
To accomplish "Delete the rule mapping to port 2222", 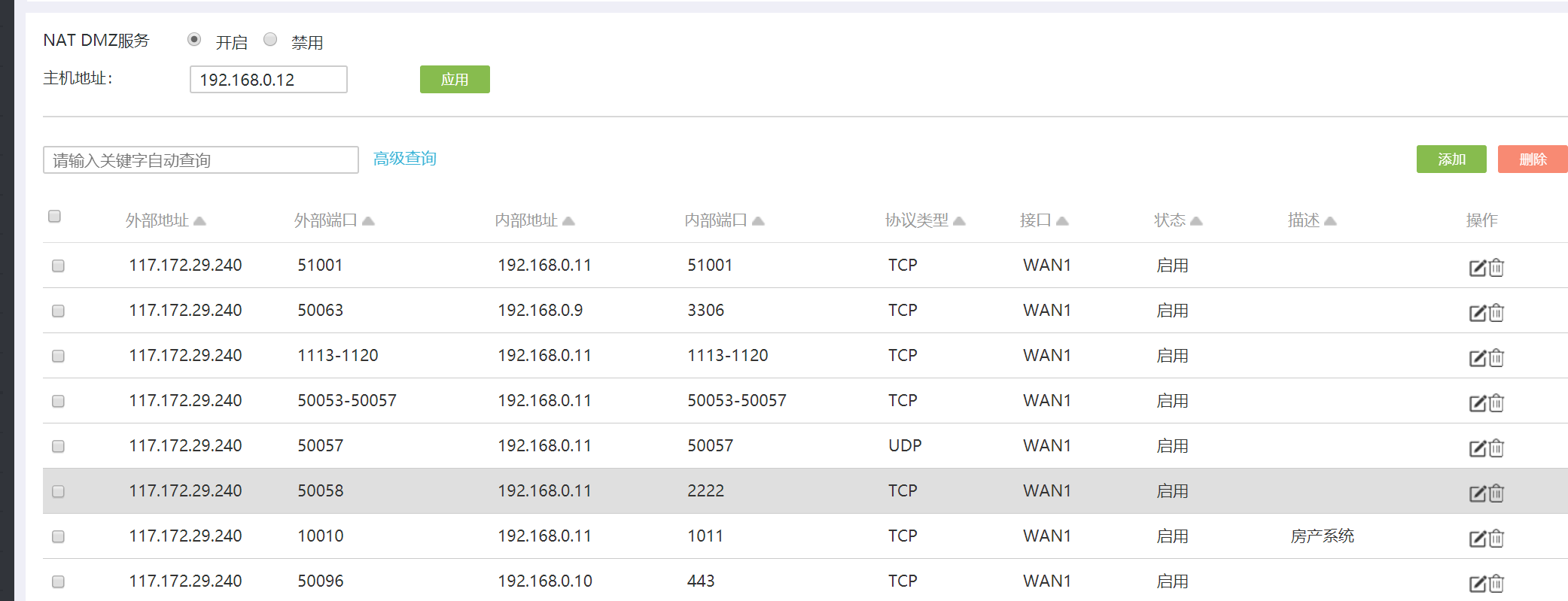I will click(1496, 493).
